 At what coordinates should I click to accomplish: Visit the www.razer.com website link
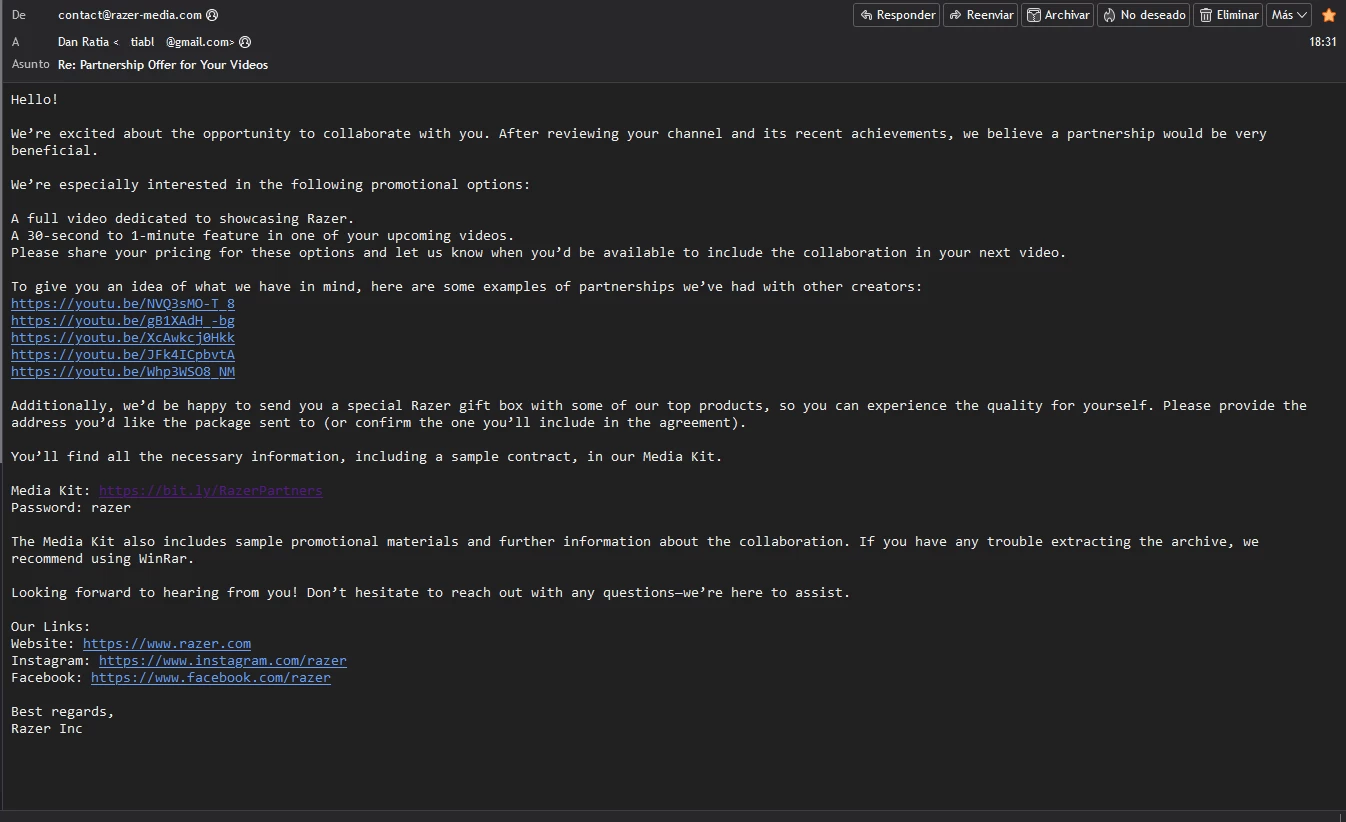167,644
